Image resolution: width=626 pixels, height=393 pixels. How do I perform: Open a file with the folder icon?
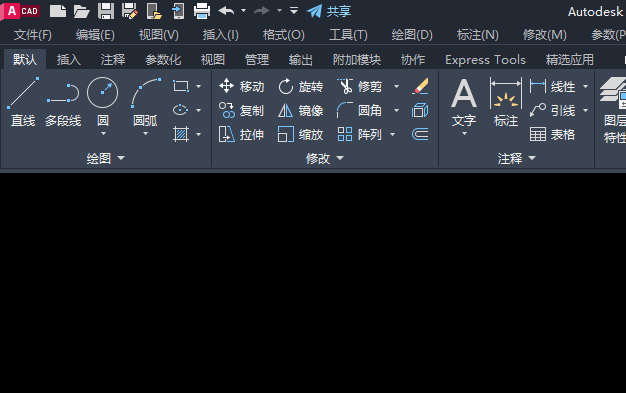(x=82, y=11)
